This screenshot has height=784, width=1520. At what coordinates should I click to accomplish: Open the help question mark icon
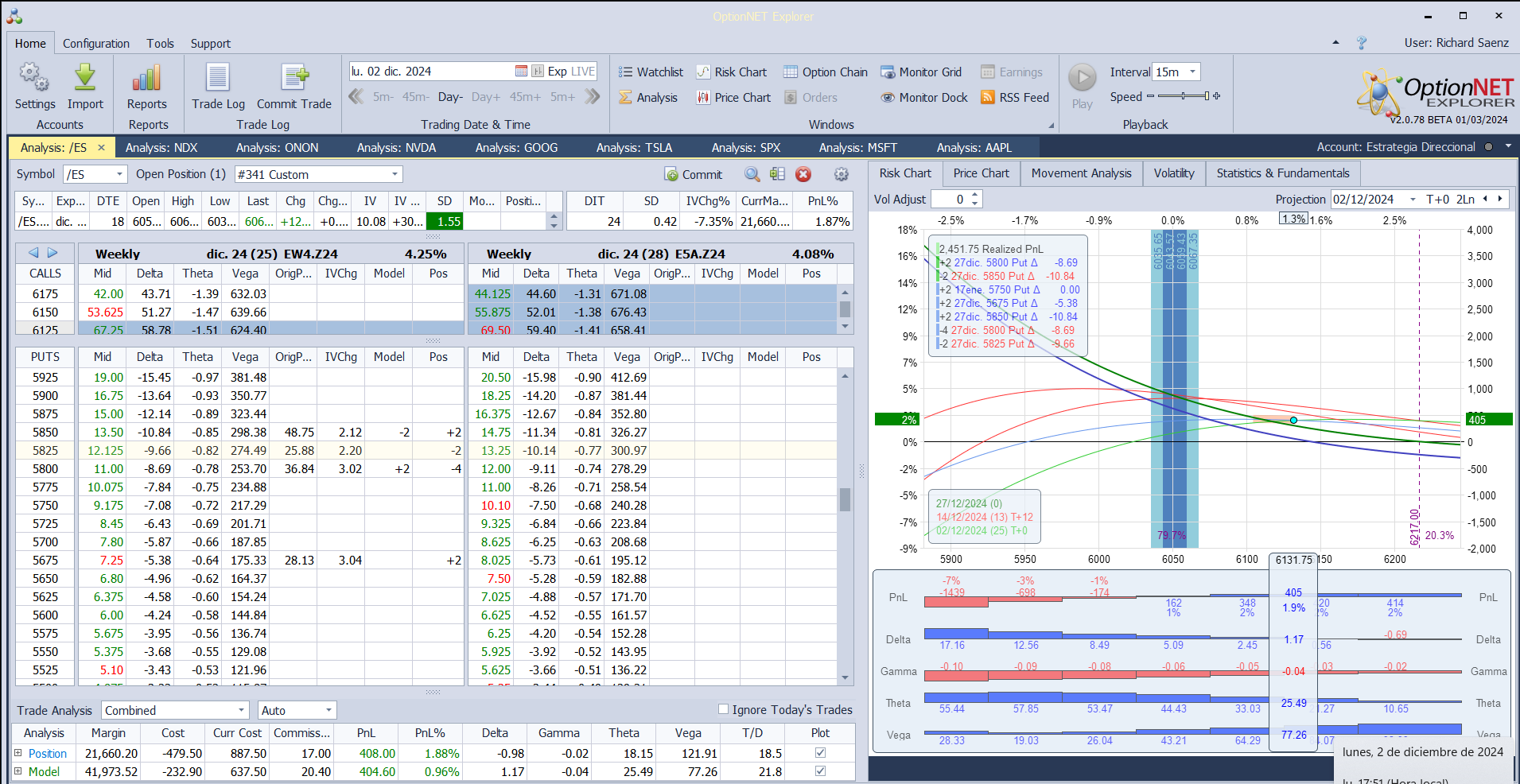[x=1362, y=43]
